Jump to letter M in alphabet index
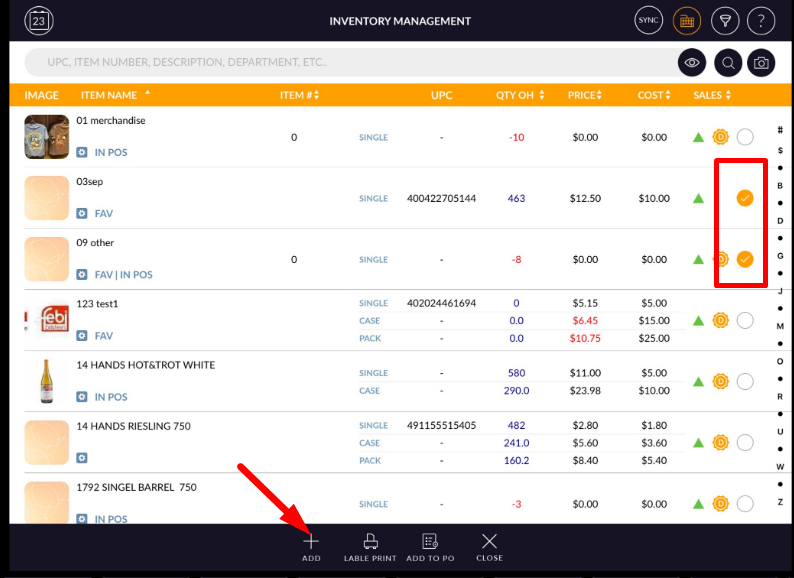 780,326
